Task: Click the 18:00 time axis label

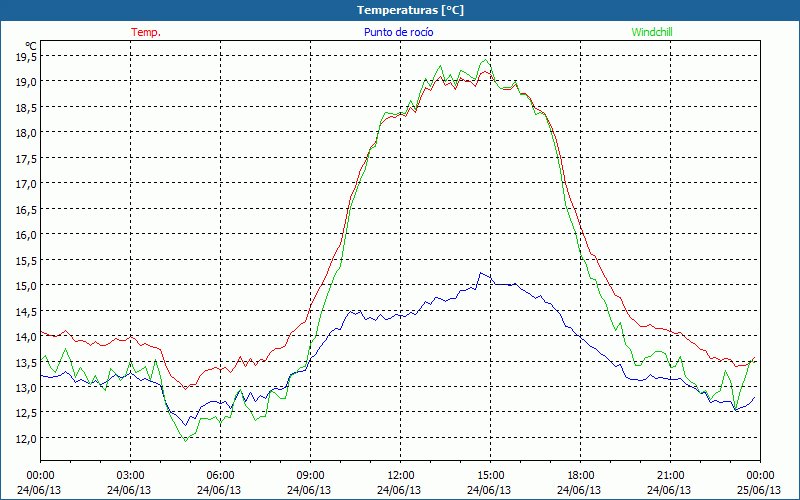Action: click(x=581, y=476)
